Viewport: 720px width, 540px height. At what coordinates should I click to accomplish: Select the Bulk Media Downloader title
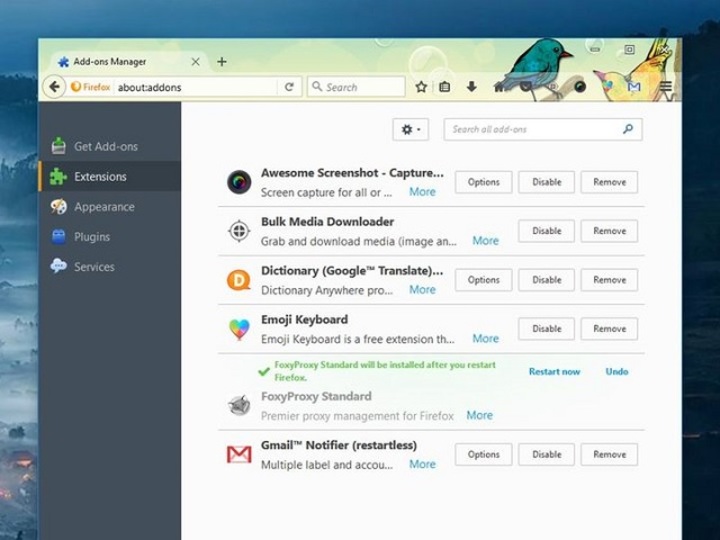[x=327, y=222]
